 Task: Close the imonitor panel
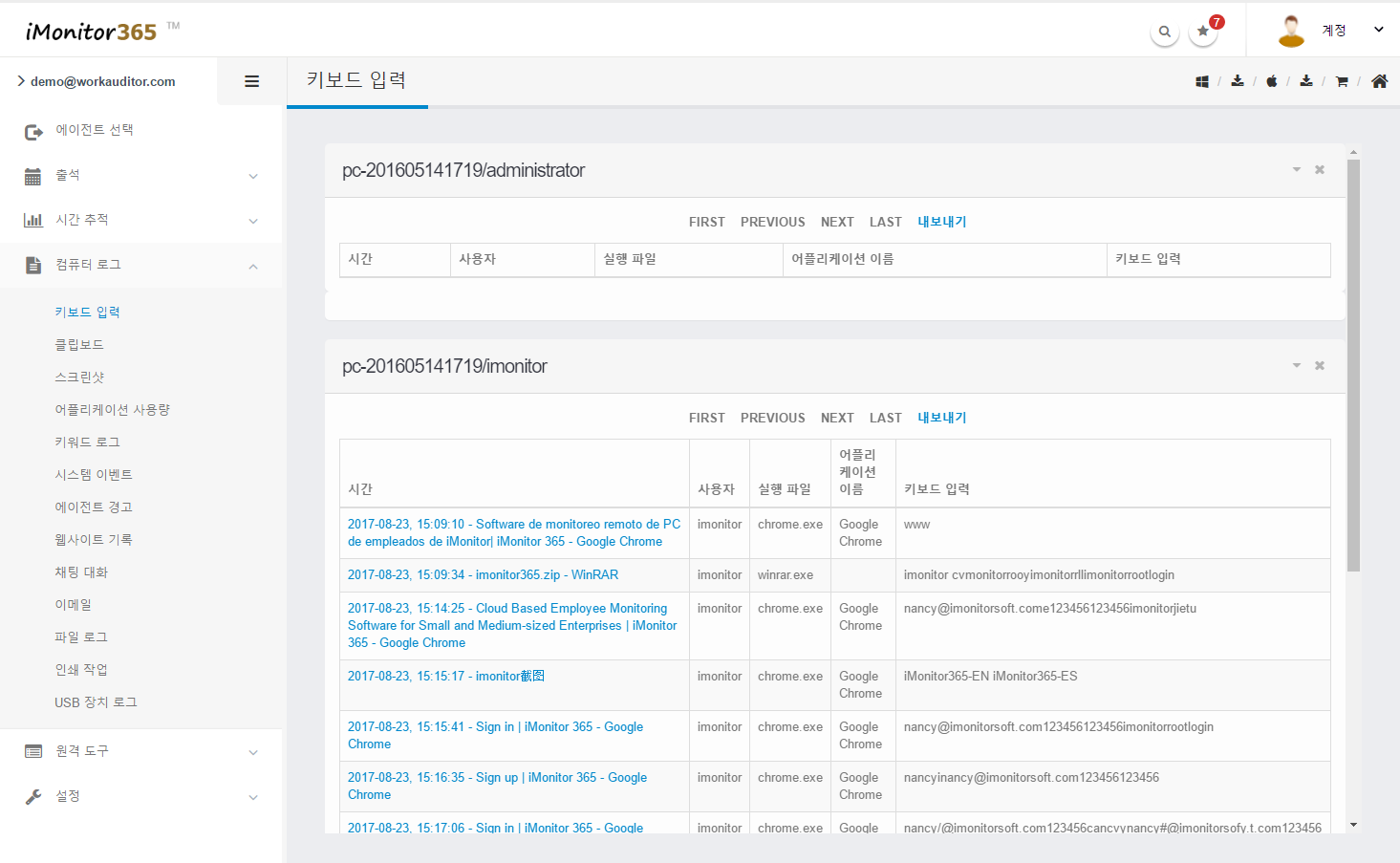pyautogui.click(x=1320, y=366)
